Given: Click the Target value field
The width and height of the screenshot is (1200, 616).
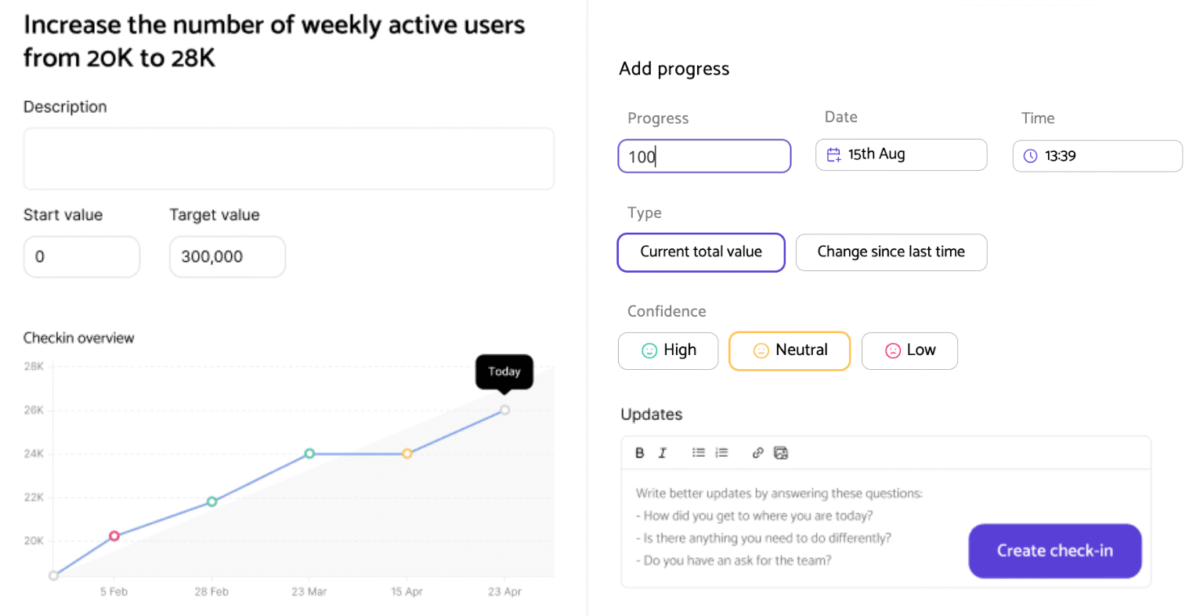Looking at the screenshot, I should [227, 257].
